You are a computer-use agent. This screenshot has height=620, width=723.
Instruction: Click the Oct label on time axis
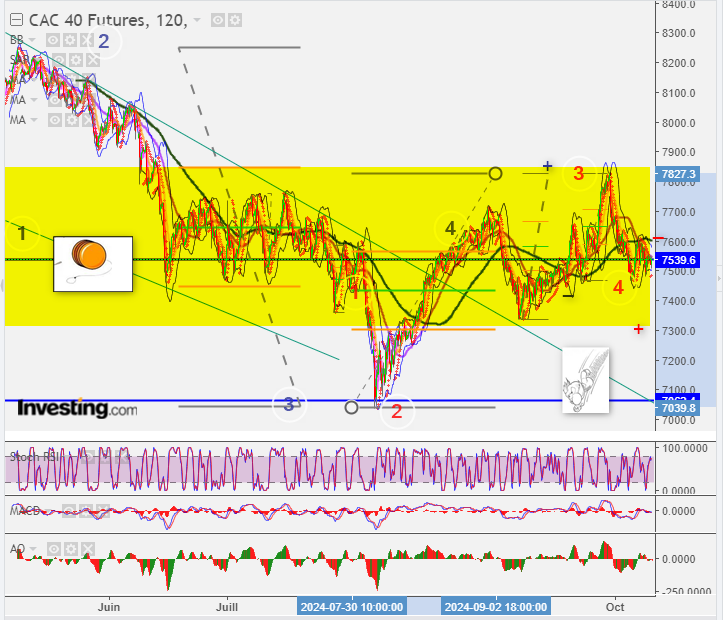coord(615,607)
